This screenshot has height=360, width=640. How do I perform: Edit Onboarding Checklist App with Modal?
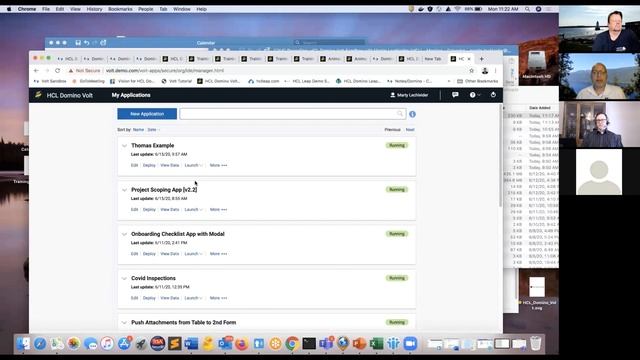point(134,254)
